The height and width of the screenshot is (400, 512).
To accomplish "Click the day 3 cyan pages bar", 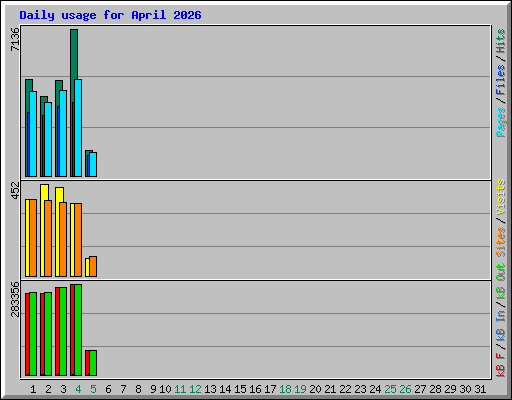I will pos(63,133).
